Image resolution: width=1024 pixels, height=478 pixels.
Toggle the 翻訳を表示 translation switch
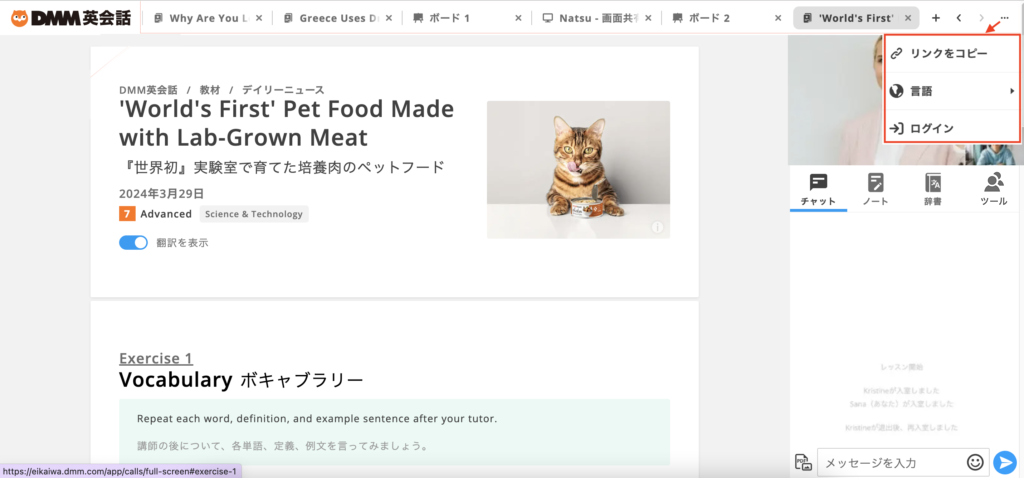(133, 242)
